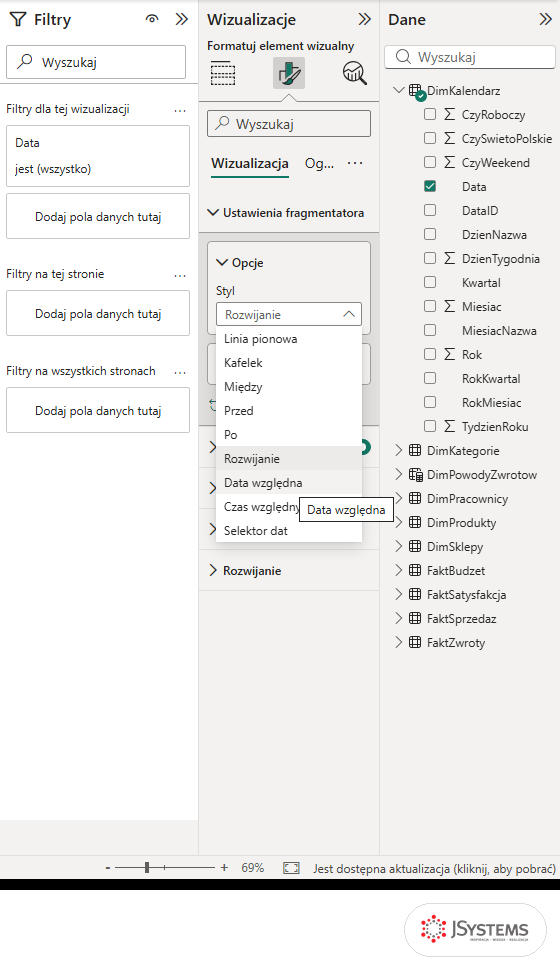Collapse Ustawienia fragmentatora section
Screen dimensions: 560x970
pos(213,213)
